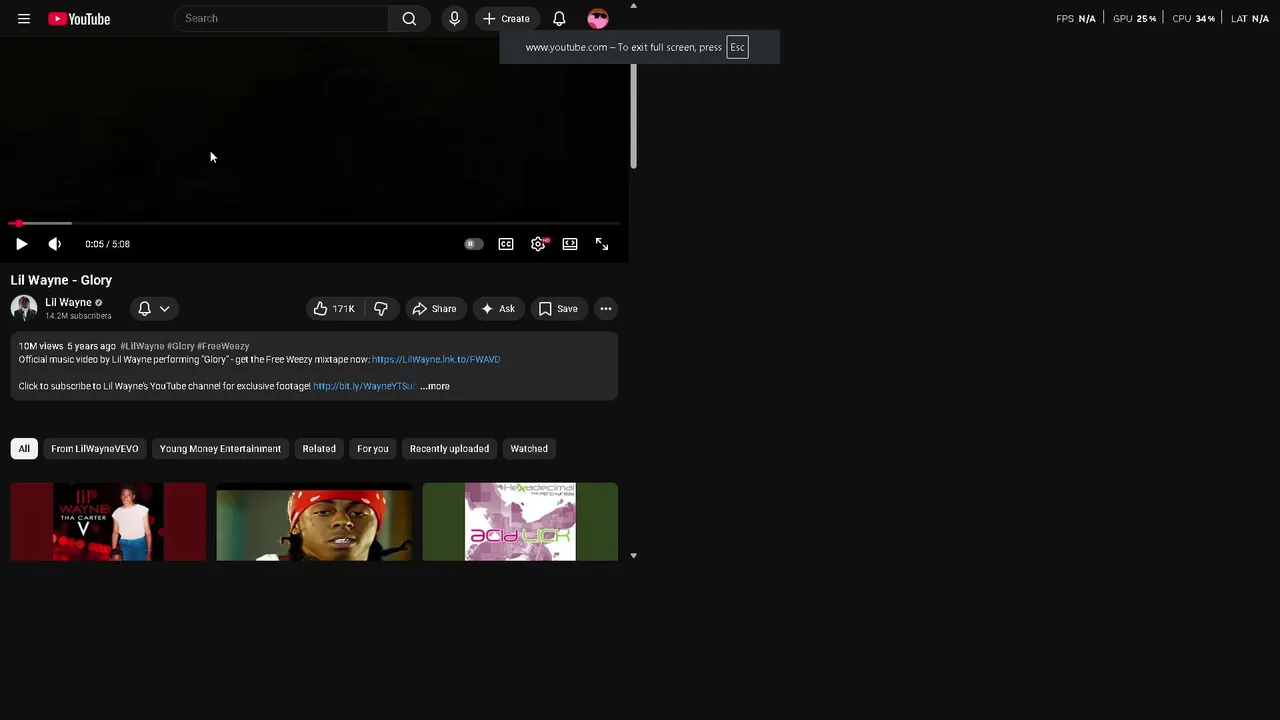Viewport: 1280px width, 720px height.
Task: Click the 0:05 / 5:08 time display
Action: 108,244
